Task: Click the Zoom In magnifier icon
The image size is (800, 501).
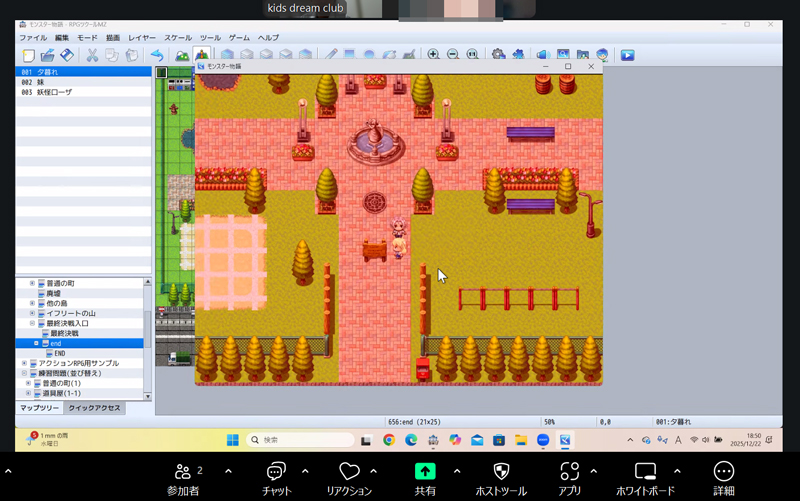Action: click(433, 55)
